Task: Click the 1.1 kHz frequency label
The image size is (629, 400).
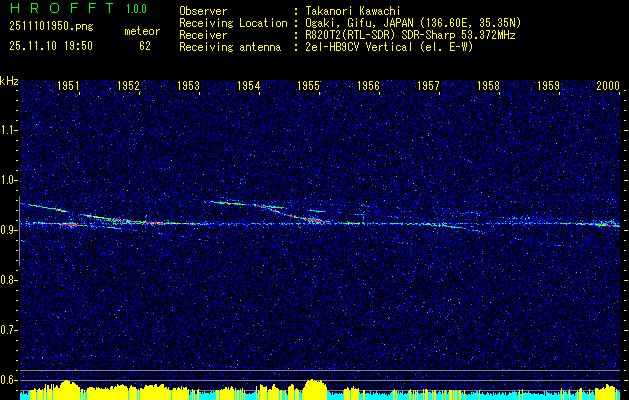Action: [x=8, y=130]
